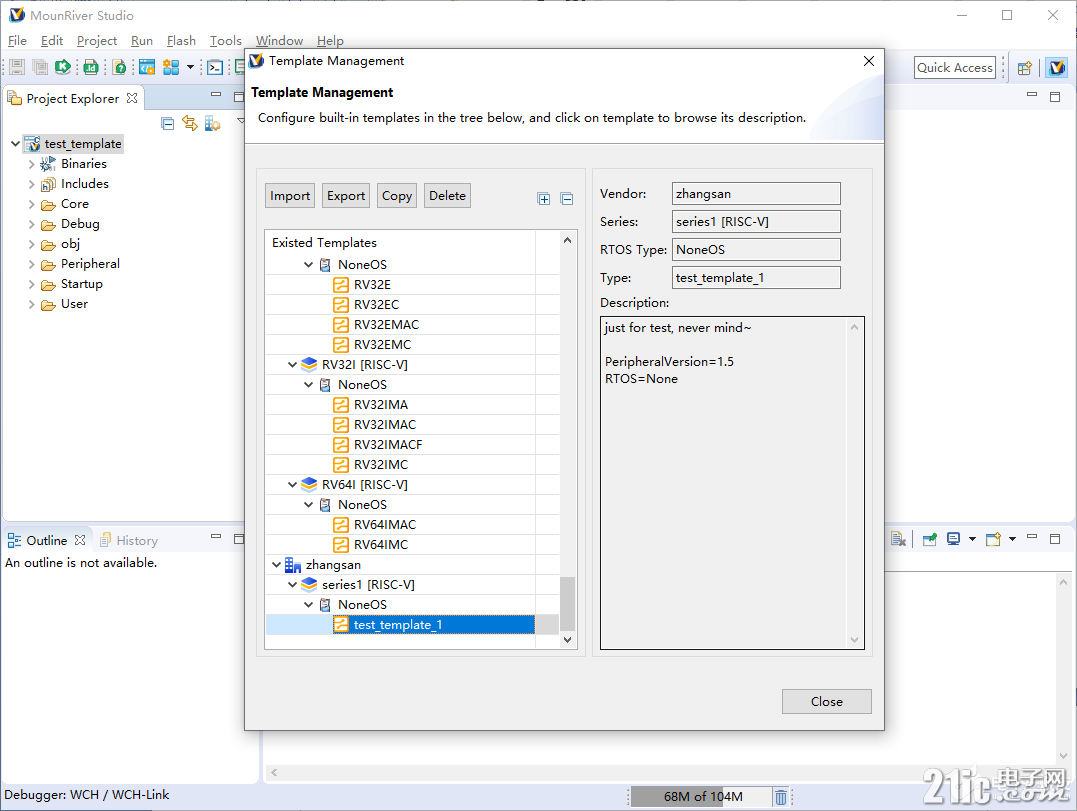Click the green K arrow toolbar icon
The image size is (1077, 811).
pos(63,67)
